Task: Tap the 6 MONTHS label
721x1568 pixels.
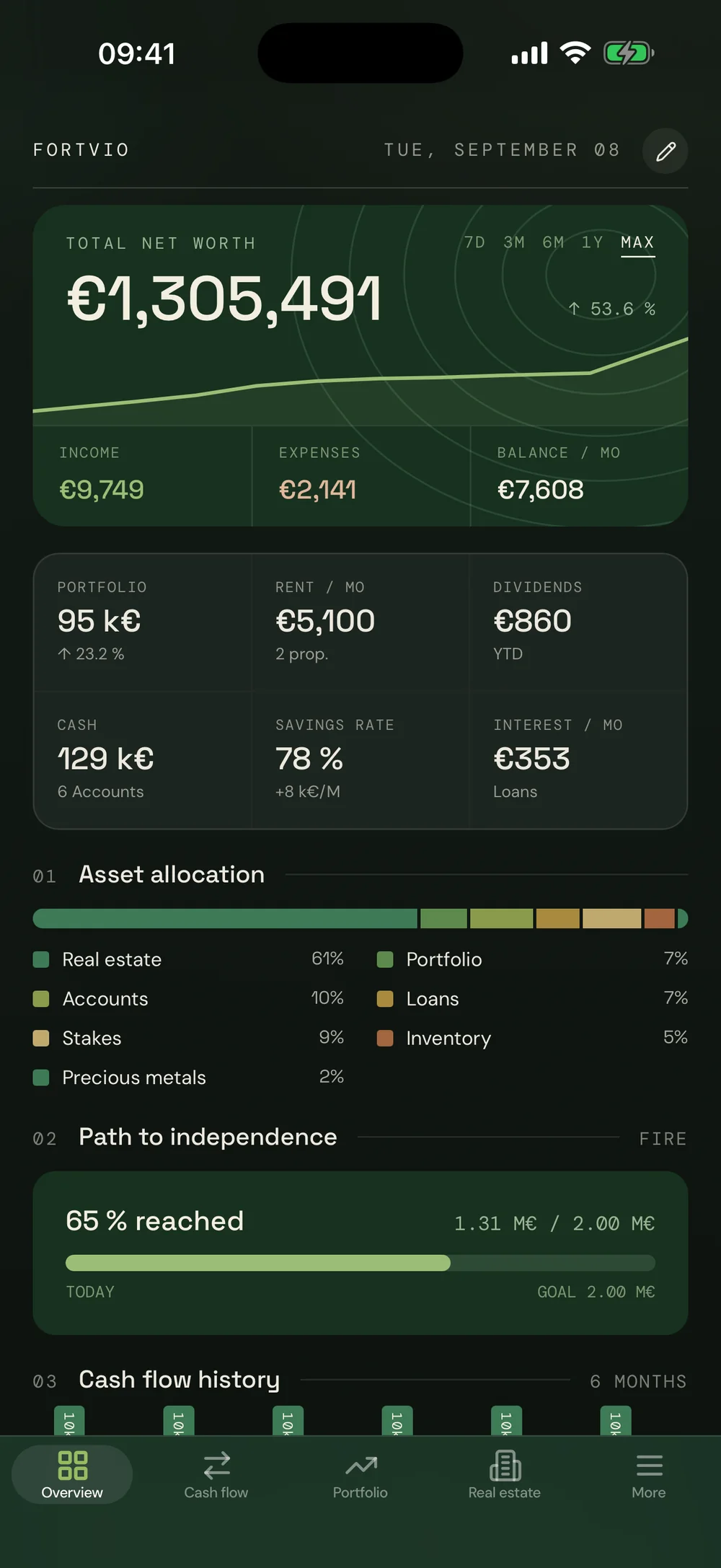Action: point(638,1381)
